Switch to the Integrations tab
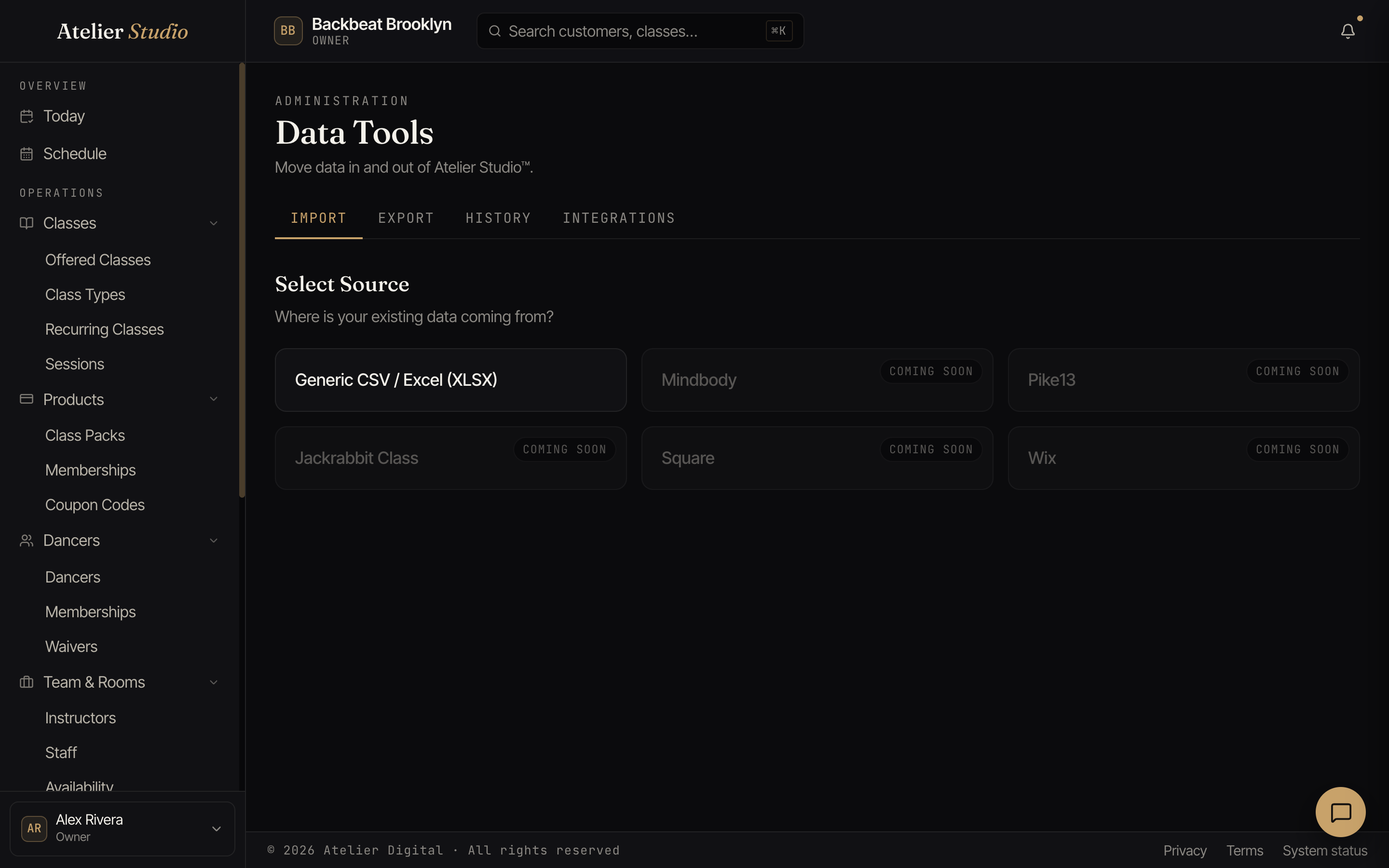This screenshot has height=868, width=1389. click(x=619, y=218)
